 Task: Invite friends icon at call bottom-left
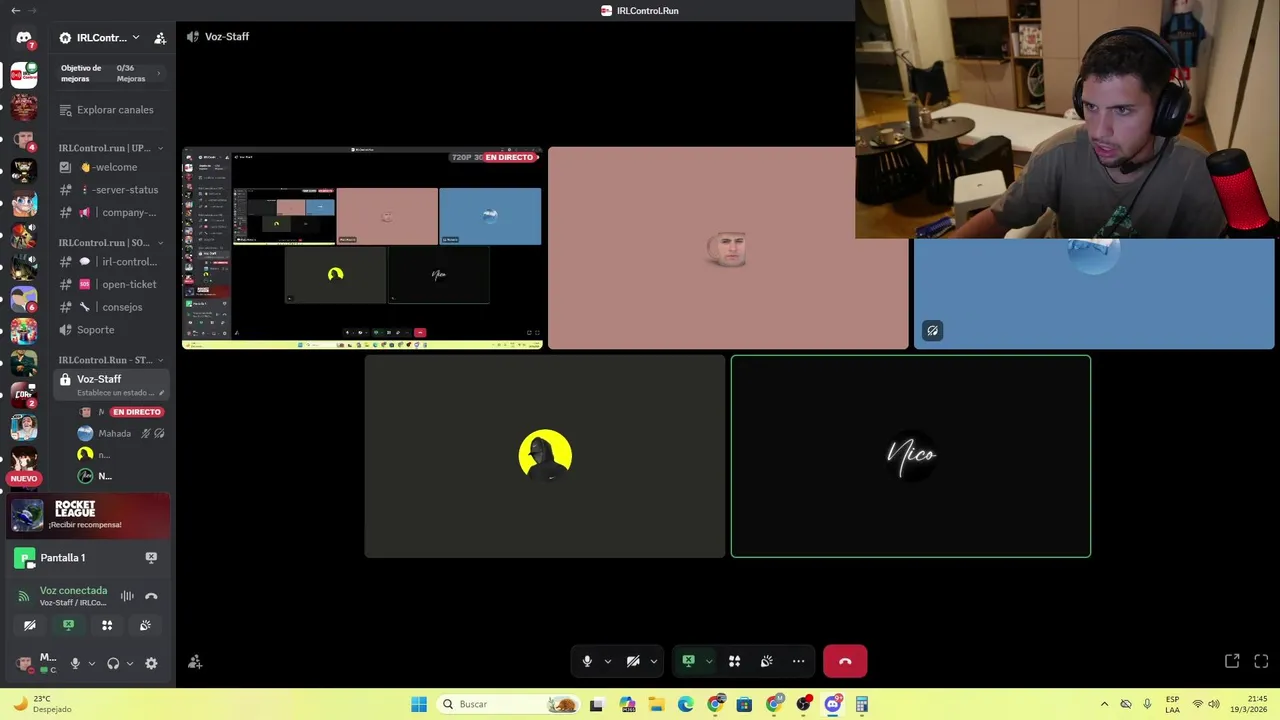click(x=195, y=662)
